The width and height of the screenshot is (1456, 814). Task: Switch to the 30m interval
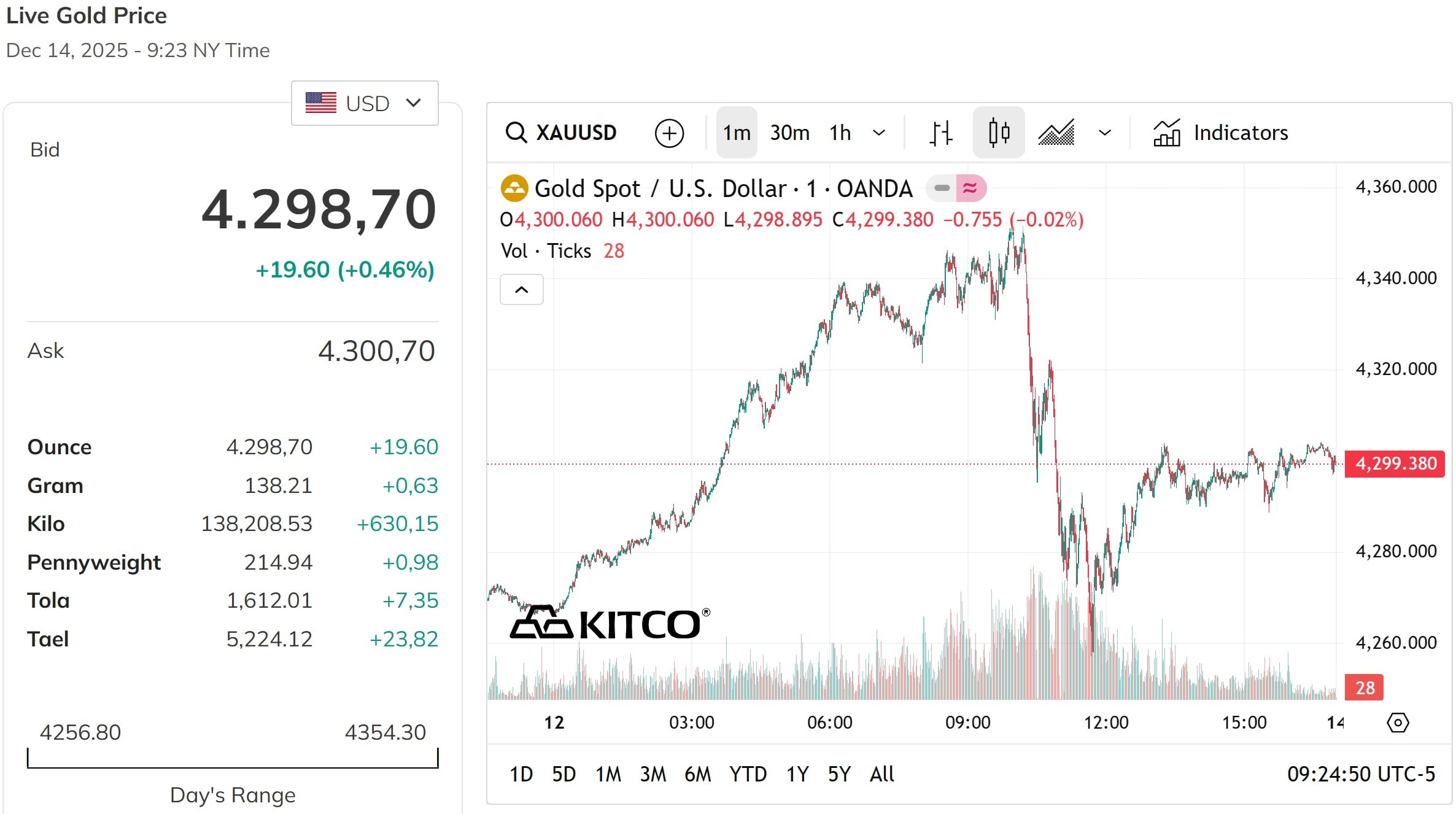(x=789, y=133)
